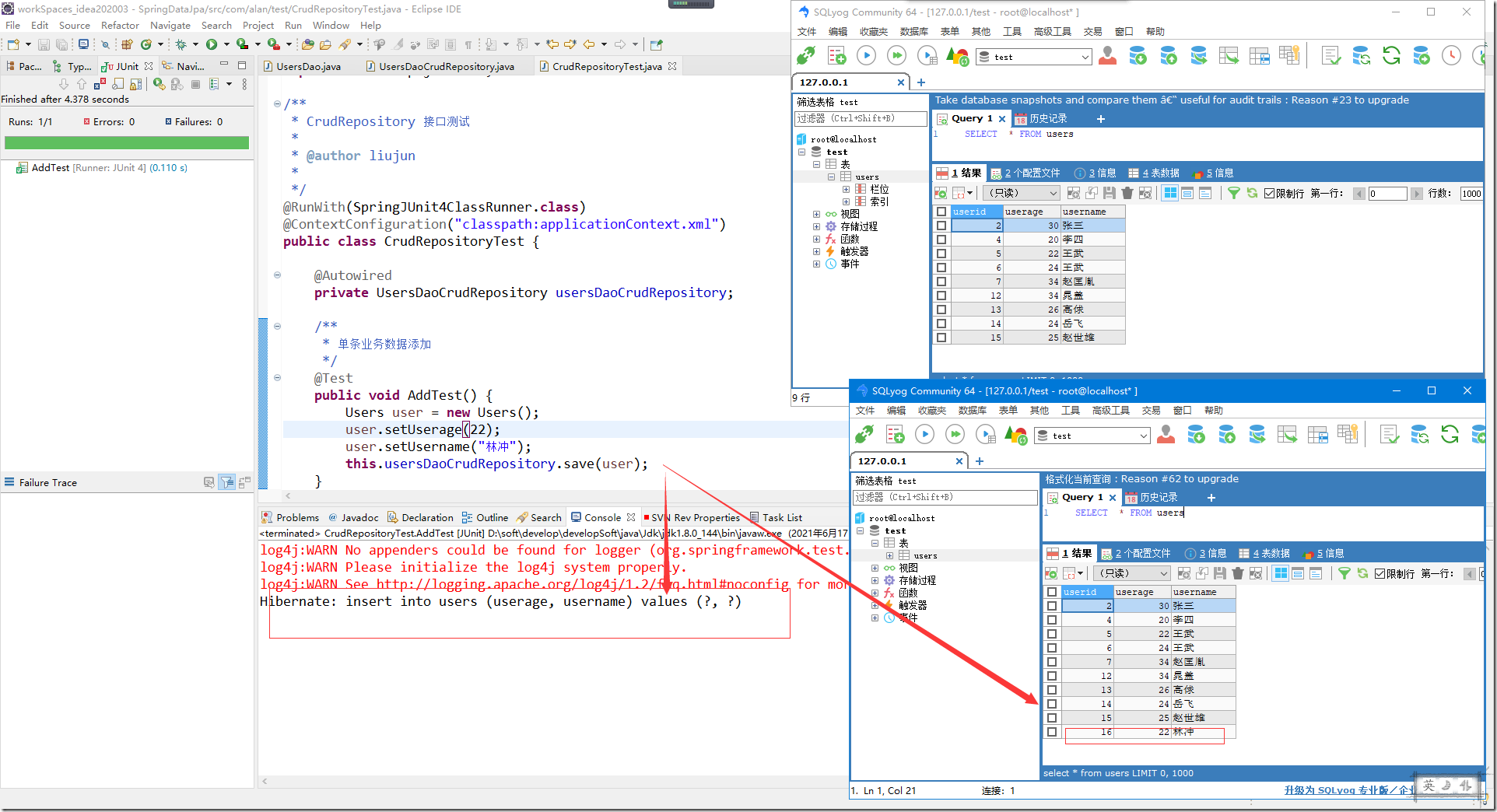This screenshot has height=812, width=1497.
Task: Collapse AddTest method fold marker in editor
Action: pyautogui.click(x=277, y=378)
